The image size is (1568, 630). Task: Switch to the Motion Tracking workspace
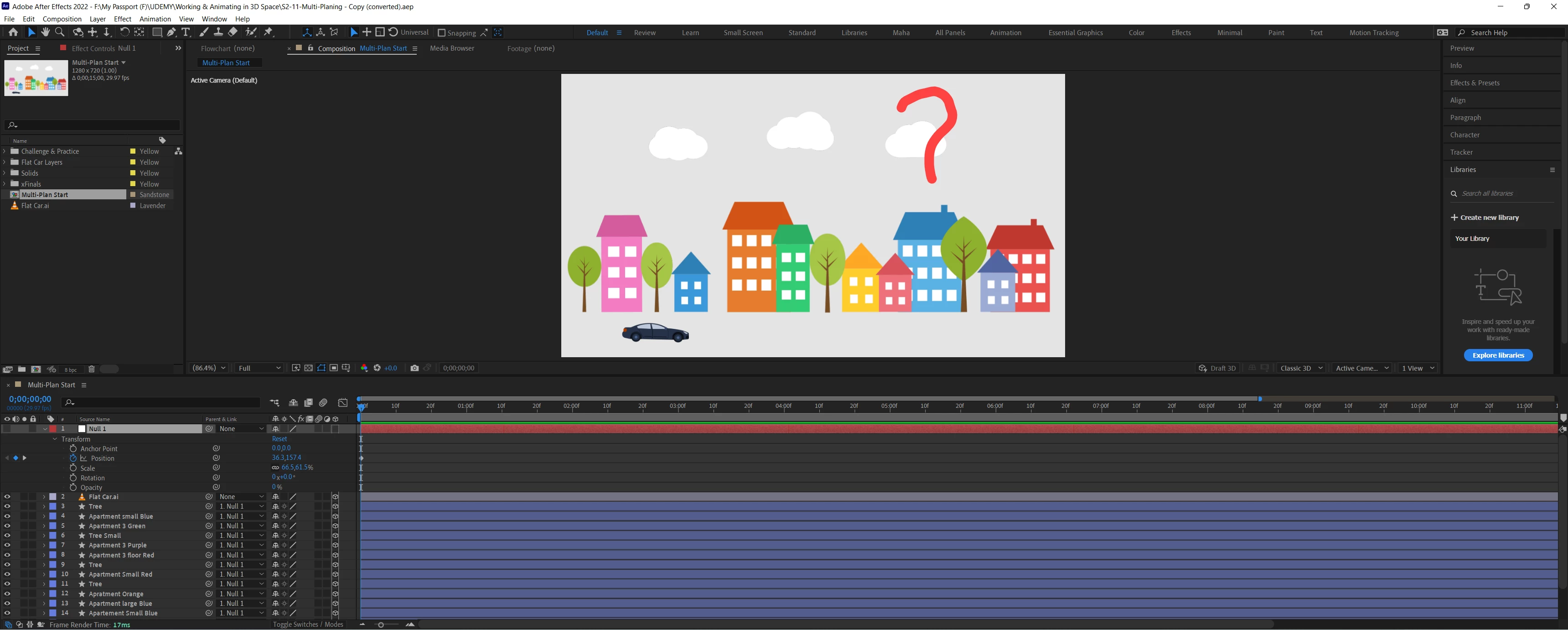[x=1374, y=33]
